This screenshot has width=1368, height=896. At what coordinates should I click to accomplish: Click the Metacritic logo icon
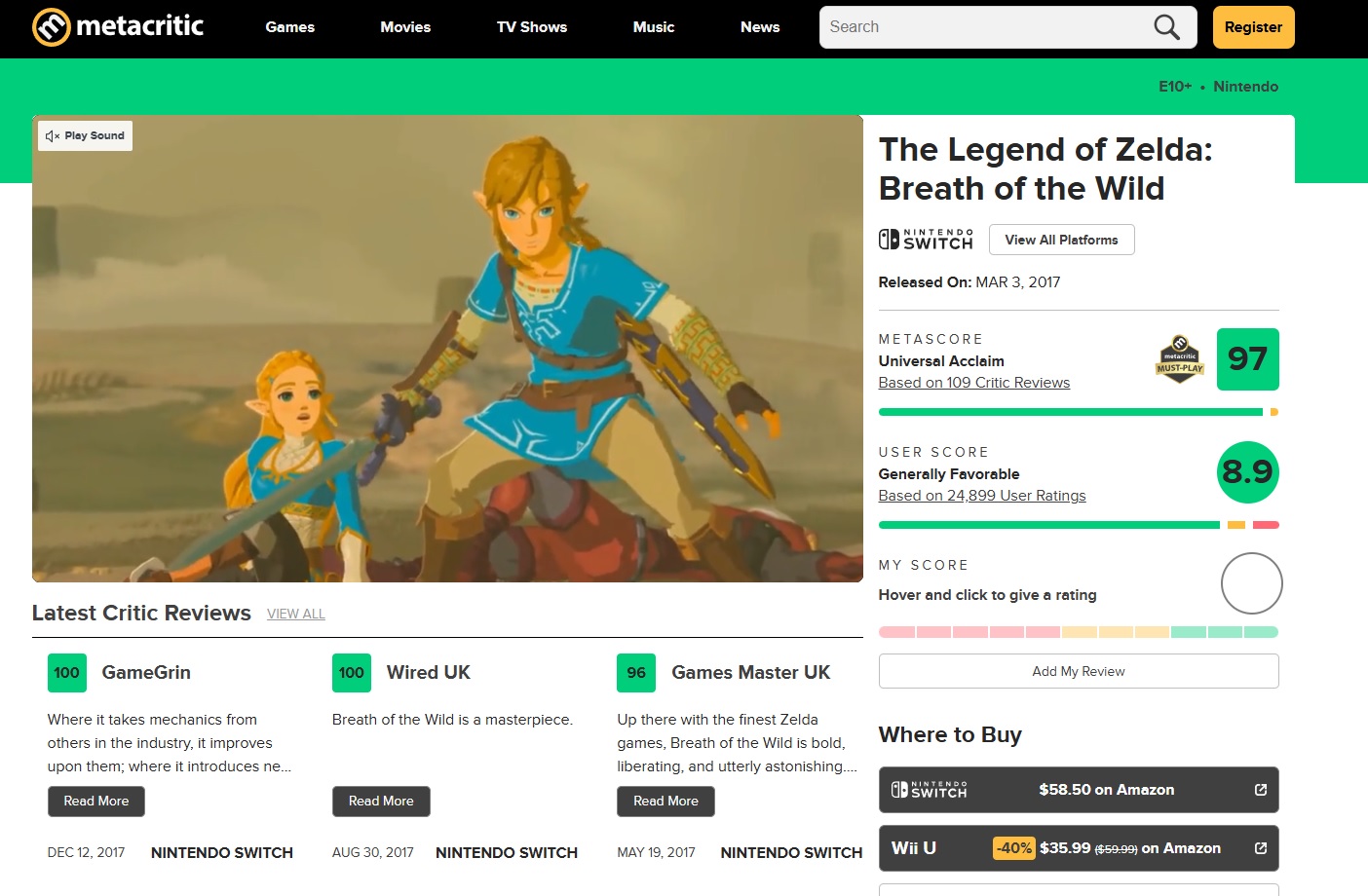pyautogui.click(x=51, y=27)
